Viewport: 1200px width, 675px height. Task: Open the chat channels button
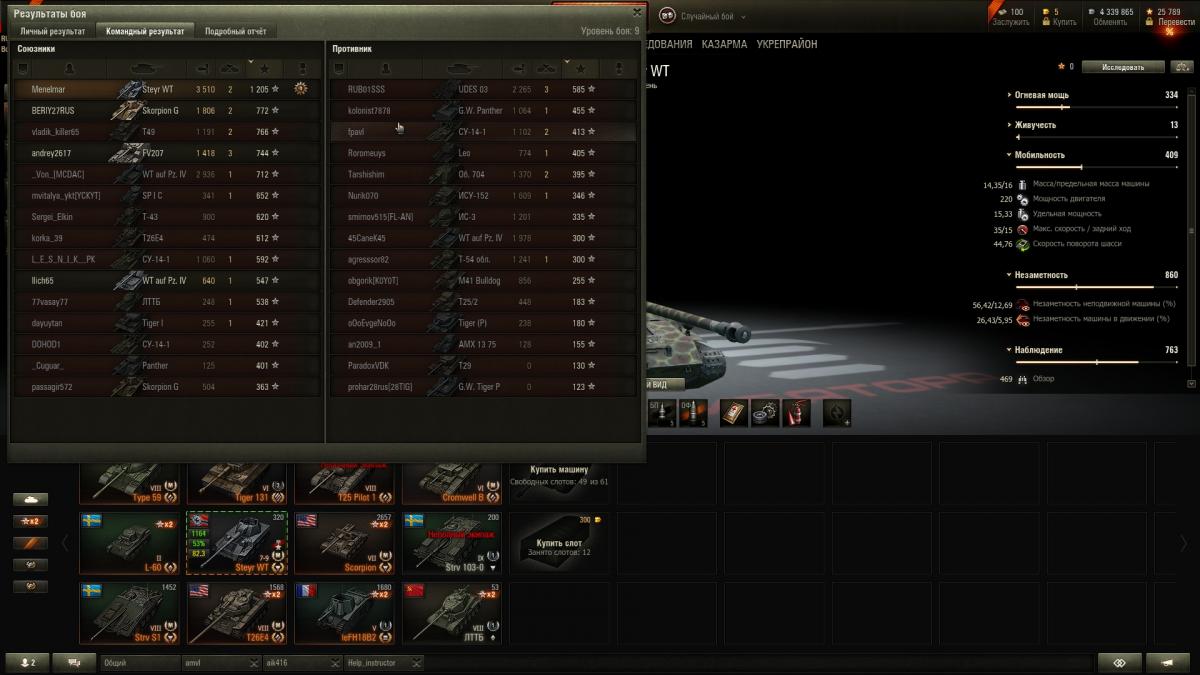point(75,662)
